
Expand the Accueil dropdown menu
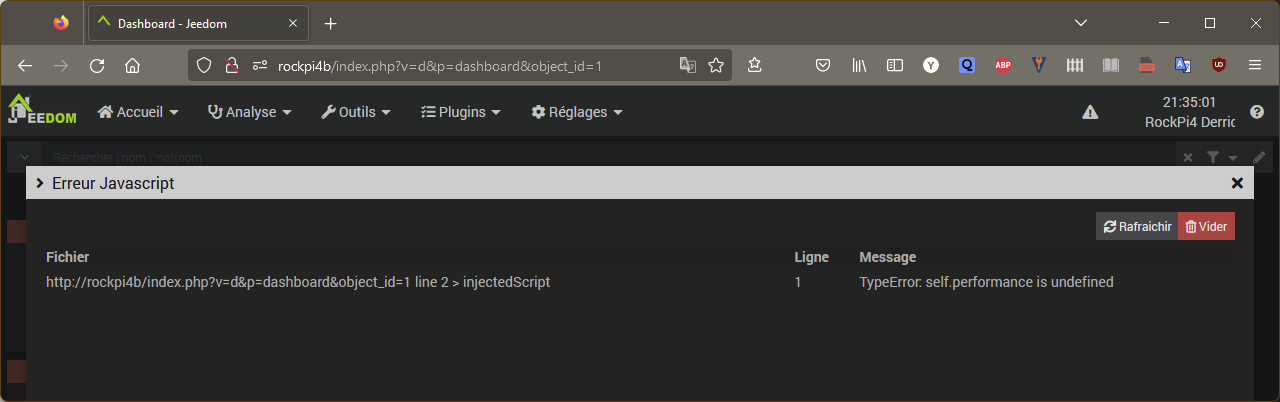[x=138, y=112]
